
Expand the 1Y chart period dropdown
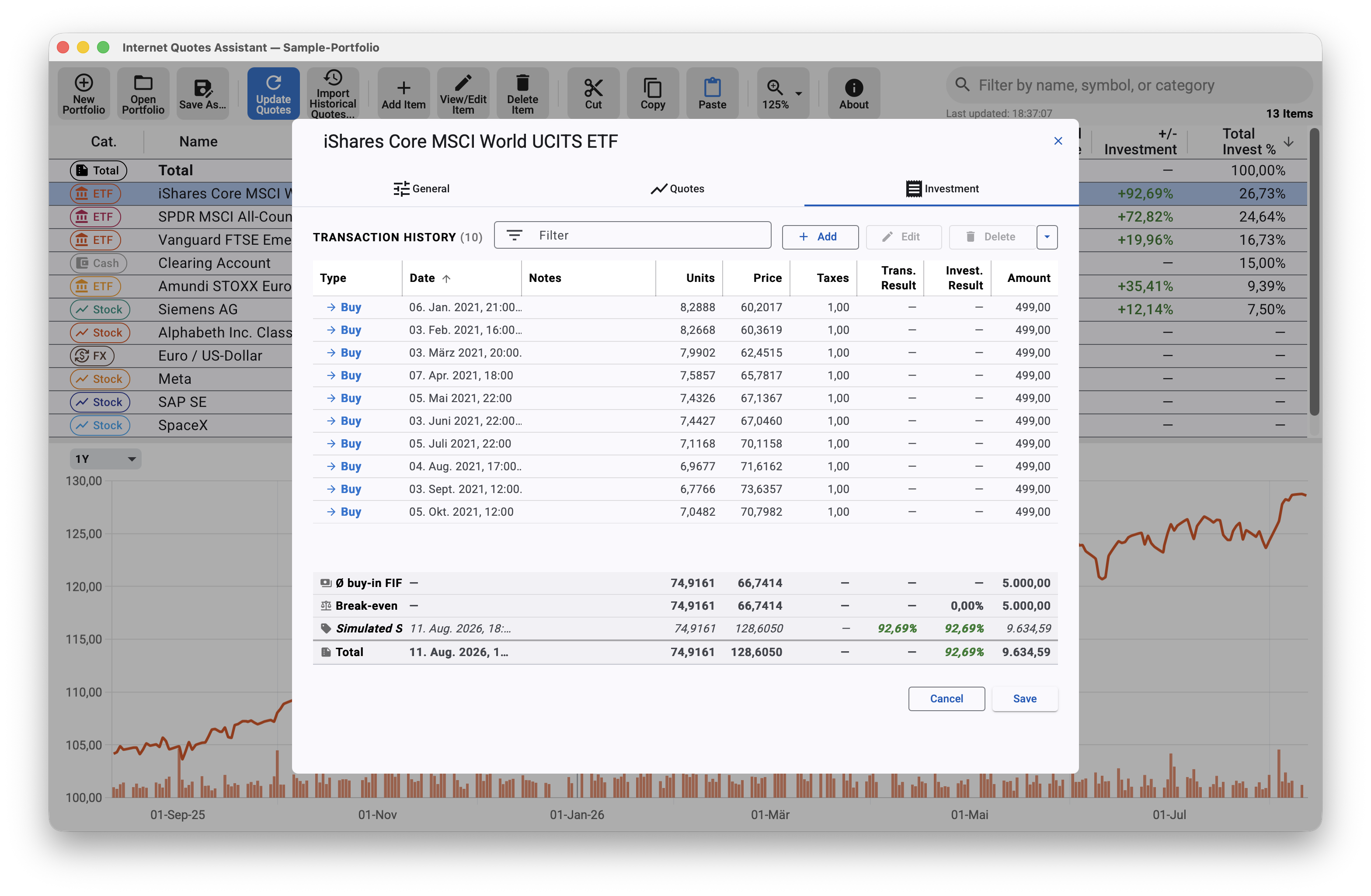coord(105,459)
